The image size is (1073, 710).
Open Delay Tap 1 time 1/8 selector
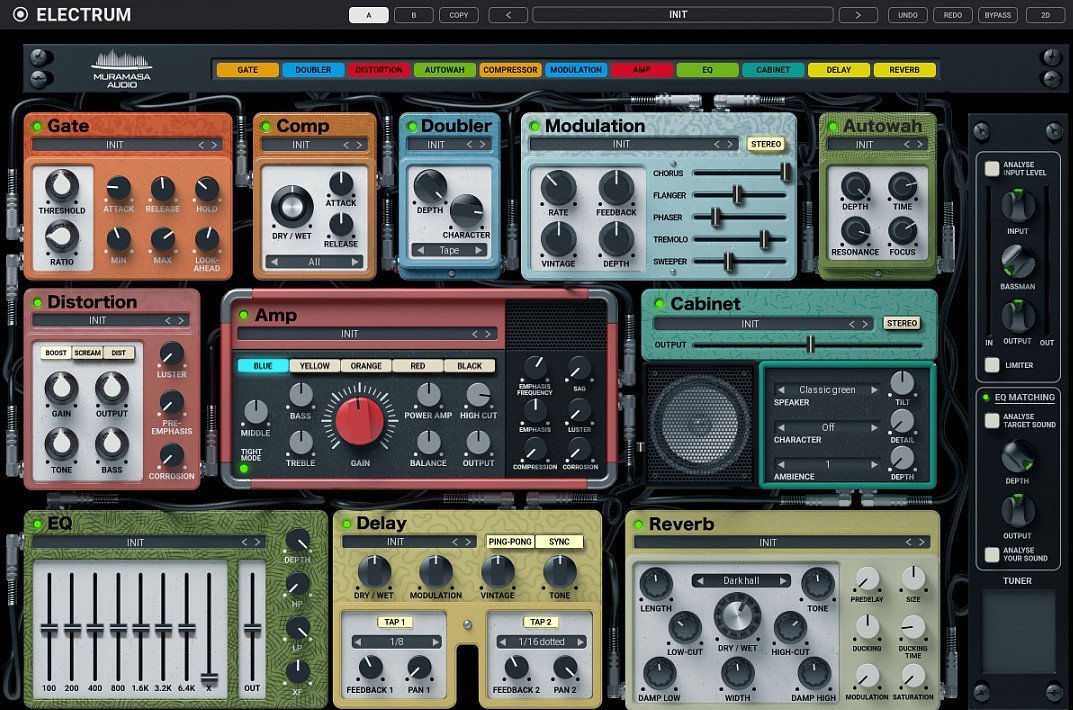pyautogui.click(x=397, y=642)
